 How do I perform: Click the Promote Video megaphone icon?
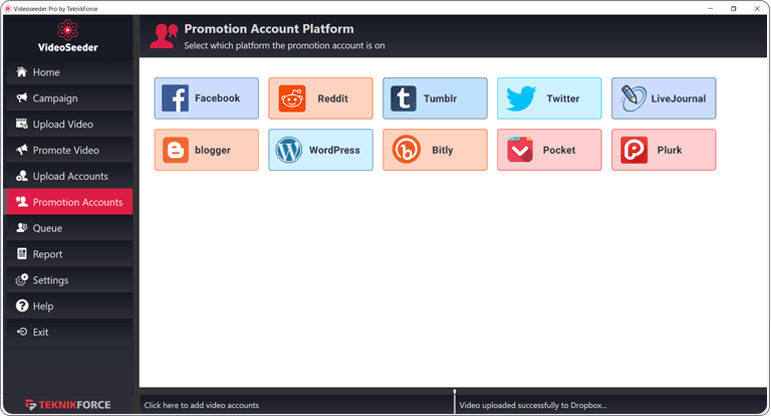tap(22, 149)
